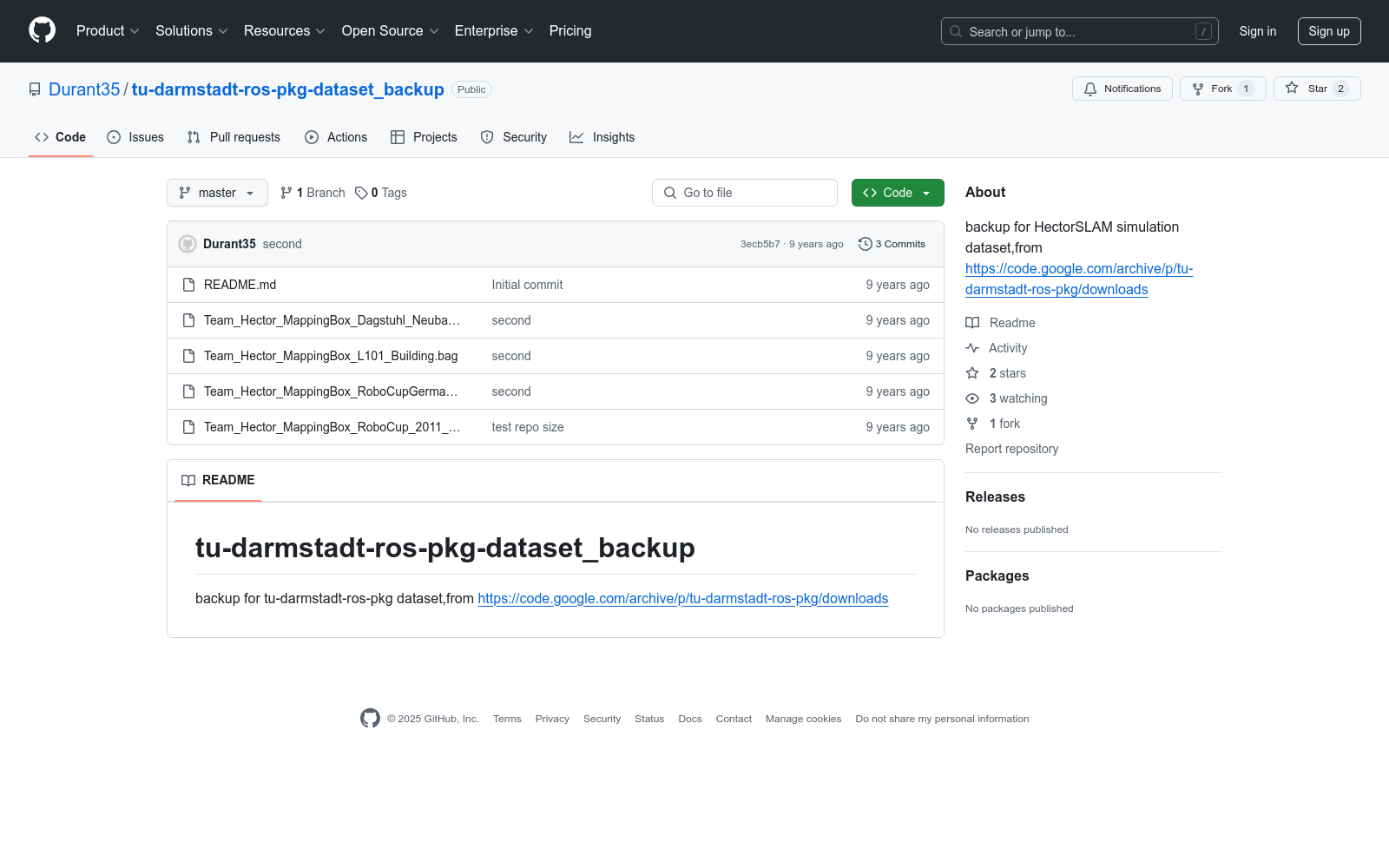1389x868 pixels.
Task: Click the Notifications button
Action: click(1122, 89)
